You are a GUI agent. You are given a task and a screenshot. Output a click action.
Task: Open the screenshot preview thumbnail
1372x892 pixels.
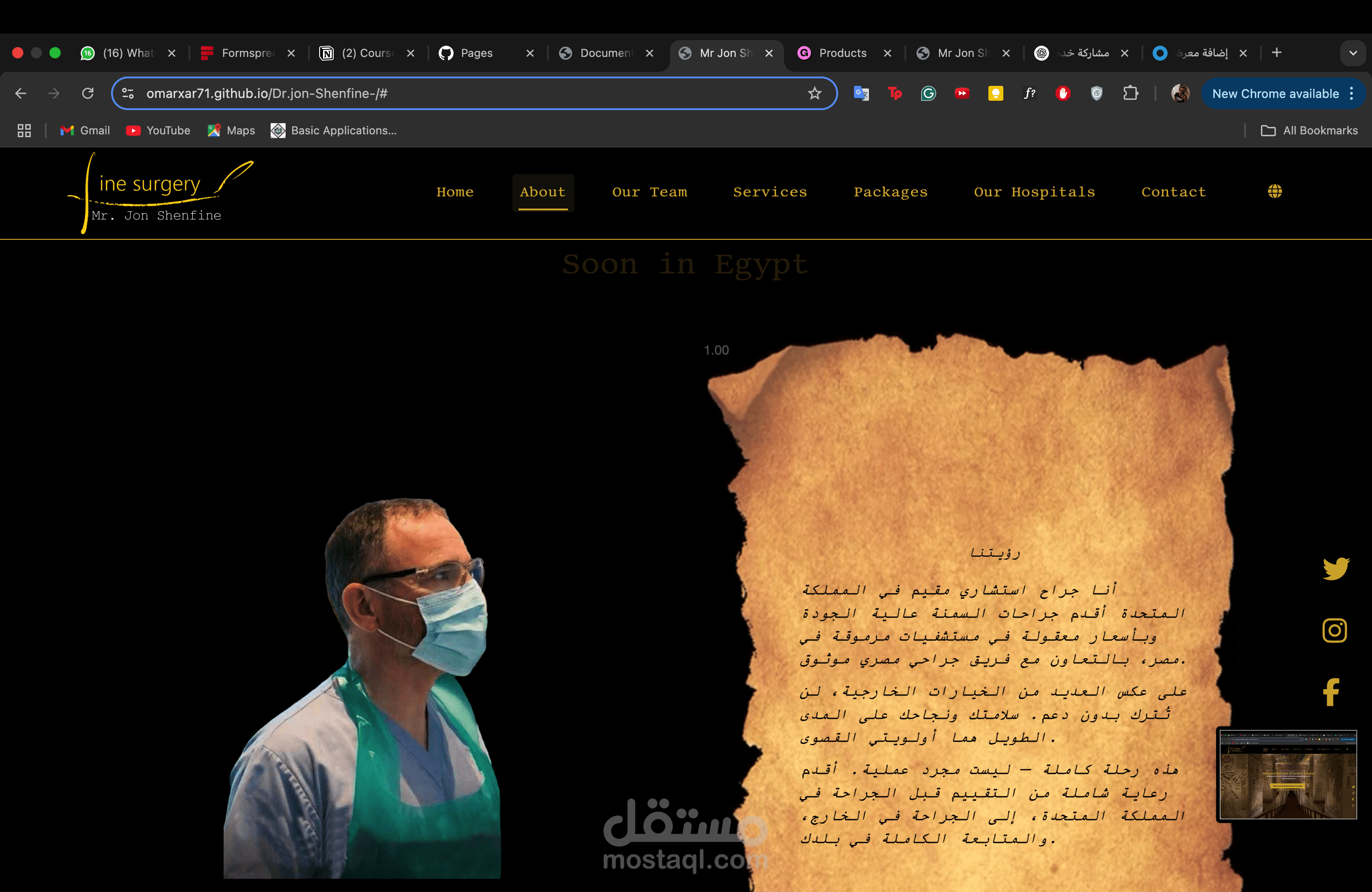click(1287, 774)
